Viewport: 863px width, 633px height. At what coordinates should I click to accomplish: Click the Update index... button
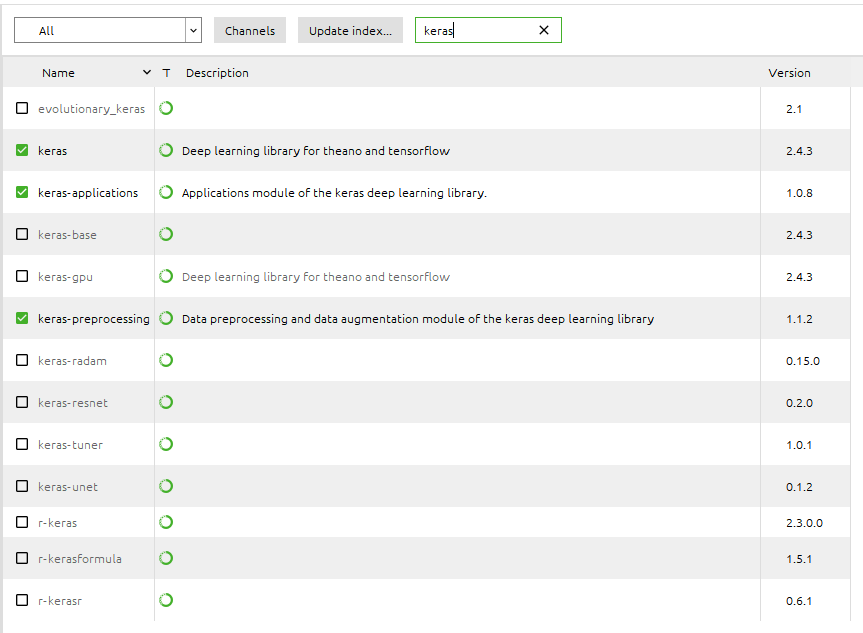[350, 30]
